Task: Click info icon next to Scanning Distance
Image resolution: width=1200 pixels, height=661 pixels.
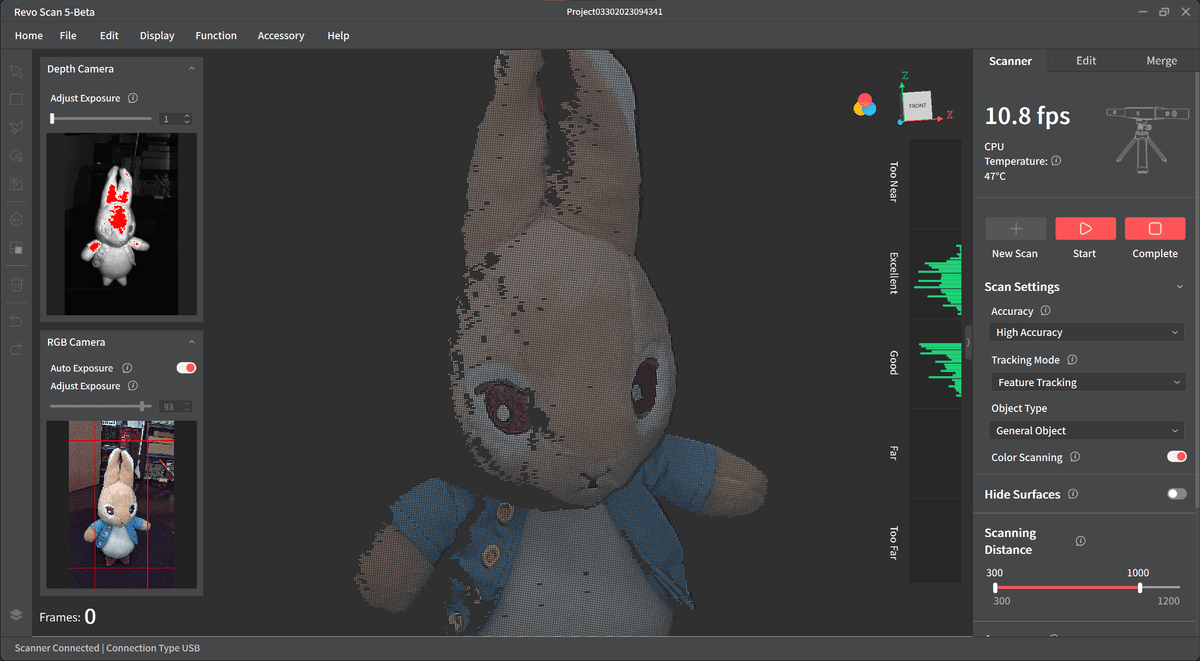Action: [x=1080, y=541]
